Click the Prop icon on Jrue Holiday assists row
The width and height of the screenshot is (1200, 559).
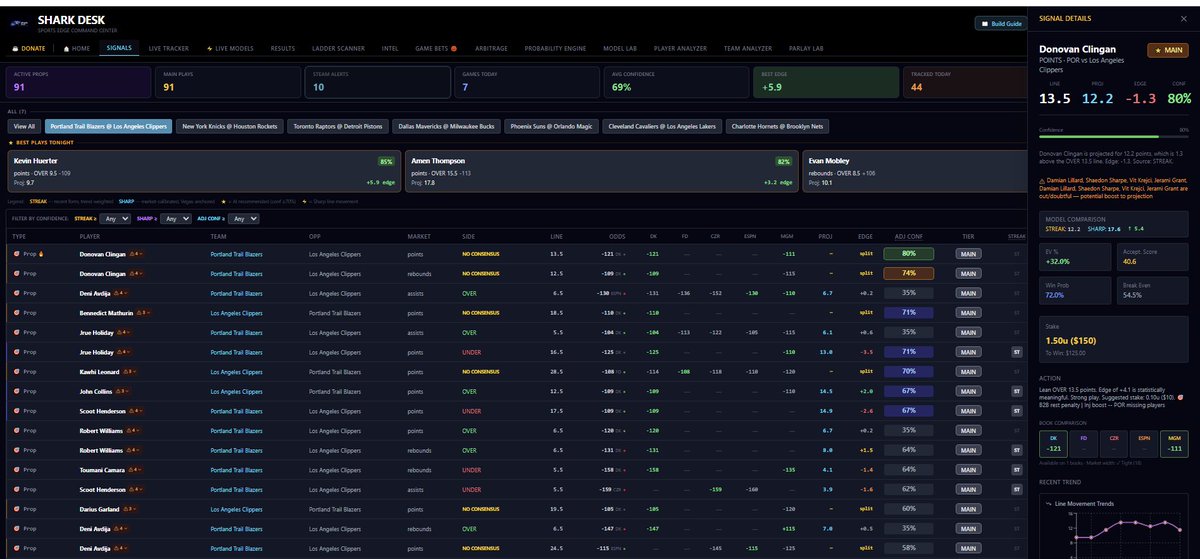click(x=17, y=332)
